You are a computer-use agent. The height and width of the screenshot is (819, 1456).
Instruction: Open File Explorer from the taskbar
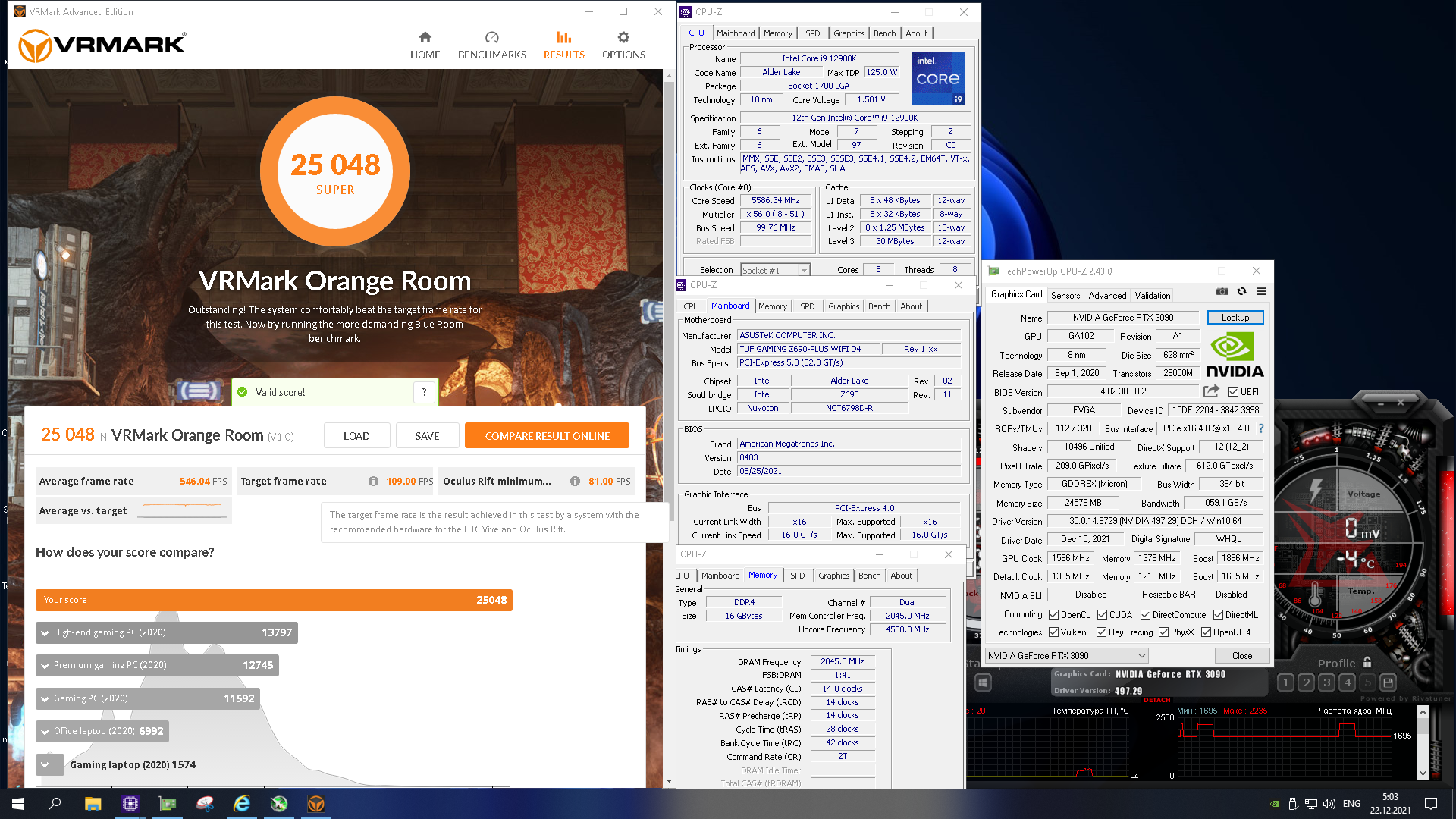(93, 804)
